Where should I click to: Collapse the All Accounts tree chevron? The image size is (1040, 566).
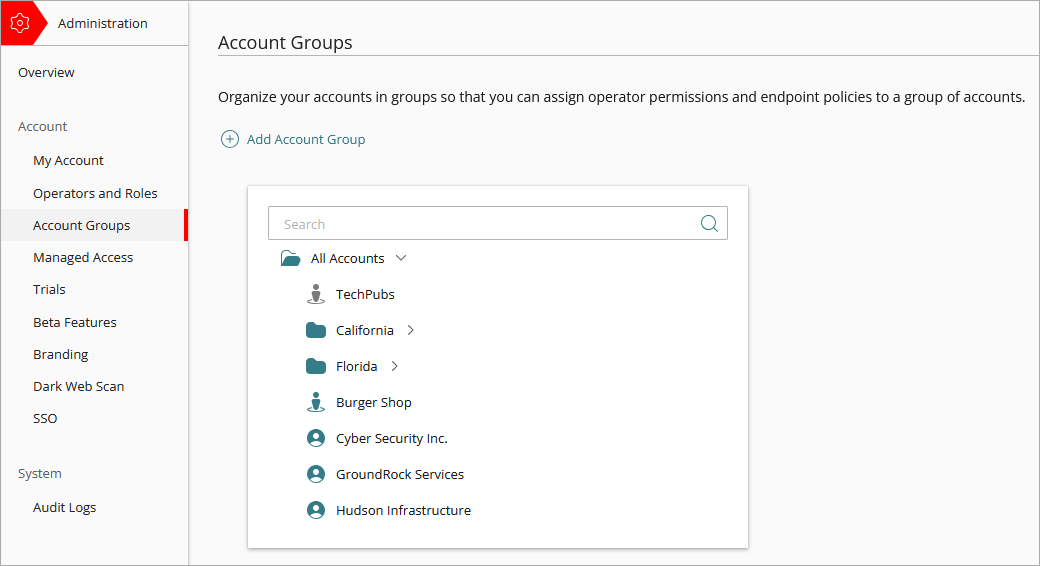point(401,258)
